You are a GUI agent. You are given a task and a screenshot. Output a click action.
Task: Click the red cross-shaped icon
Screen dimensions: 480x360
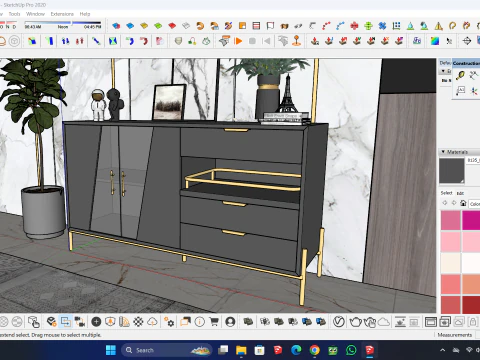354,26
